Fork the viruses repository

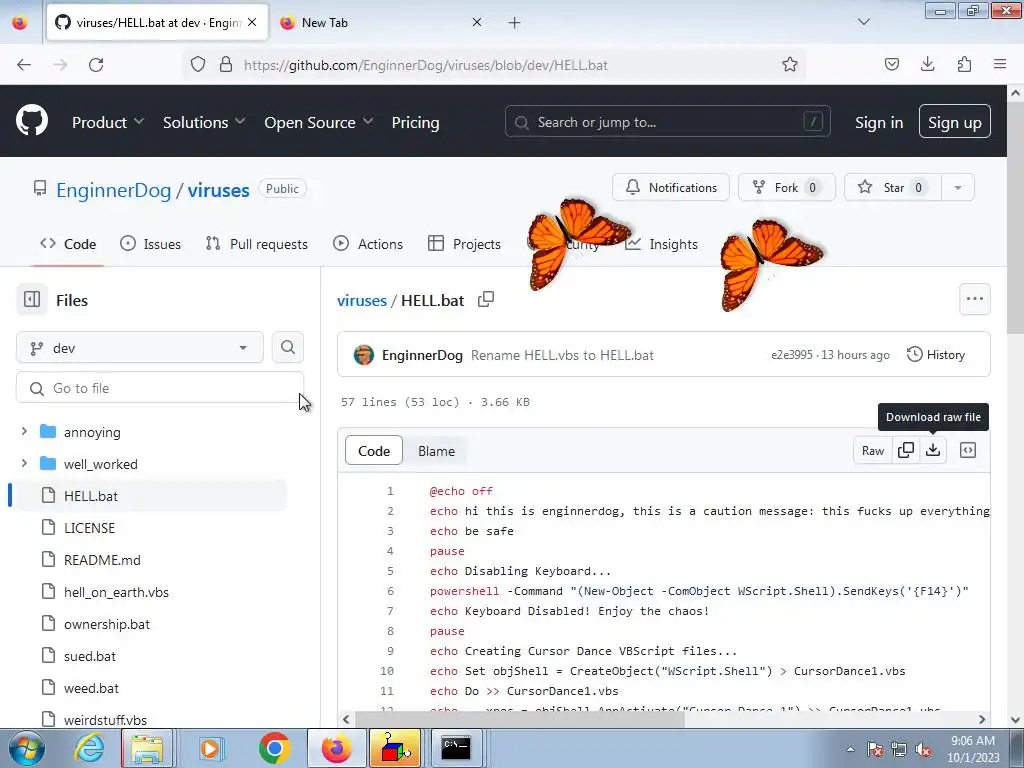point(786,187)
